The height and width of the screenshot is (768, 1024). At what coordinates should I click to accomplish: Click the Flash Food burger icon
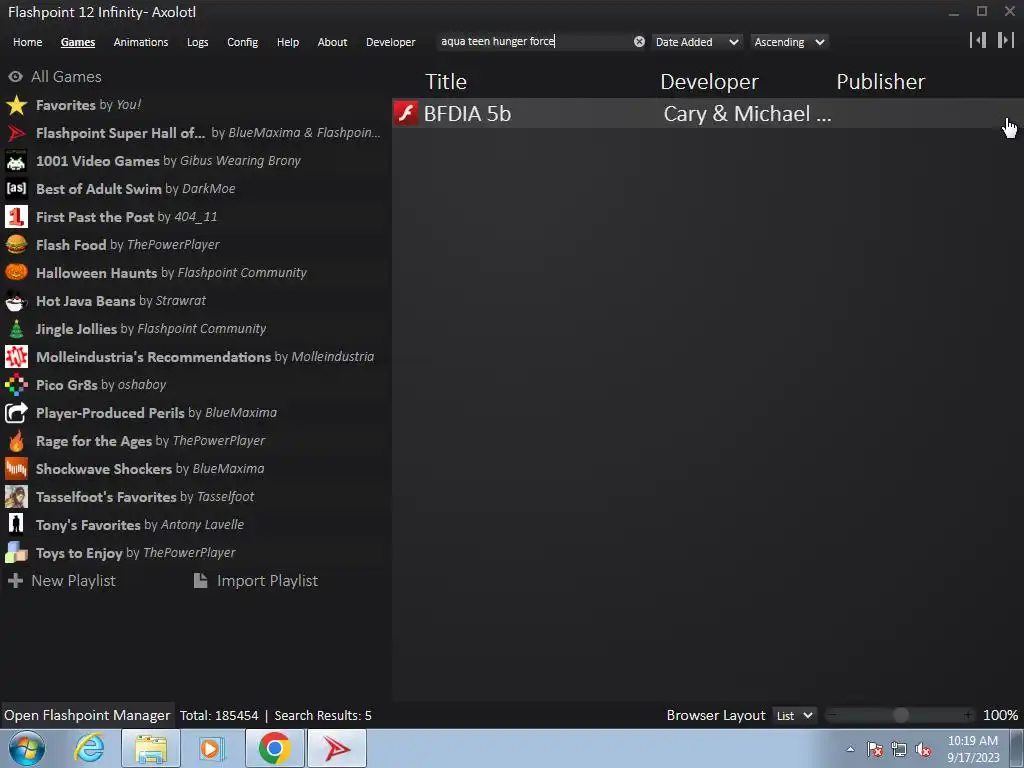click(x=16, y=245)
